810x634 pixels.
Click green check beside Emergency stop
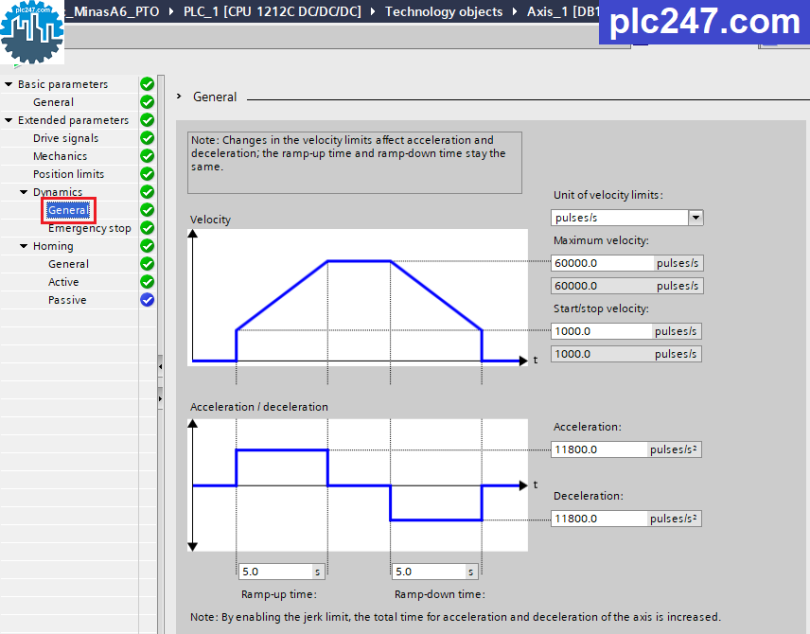point(147,228)
